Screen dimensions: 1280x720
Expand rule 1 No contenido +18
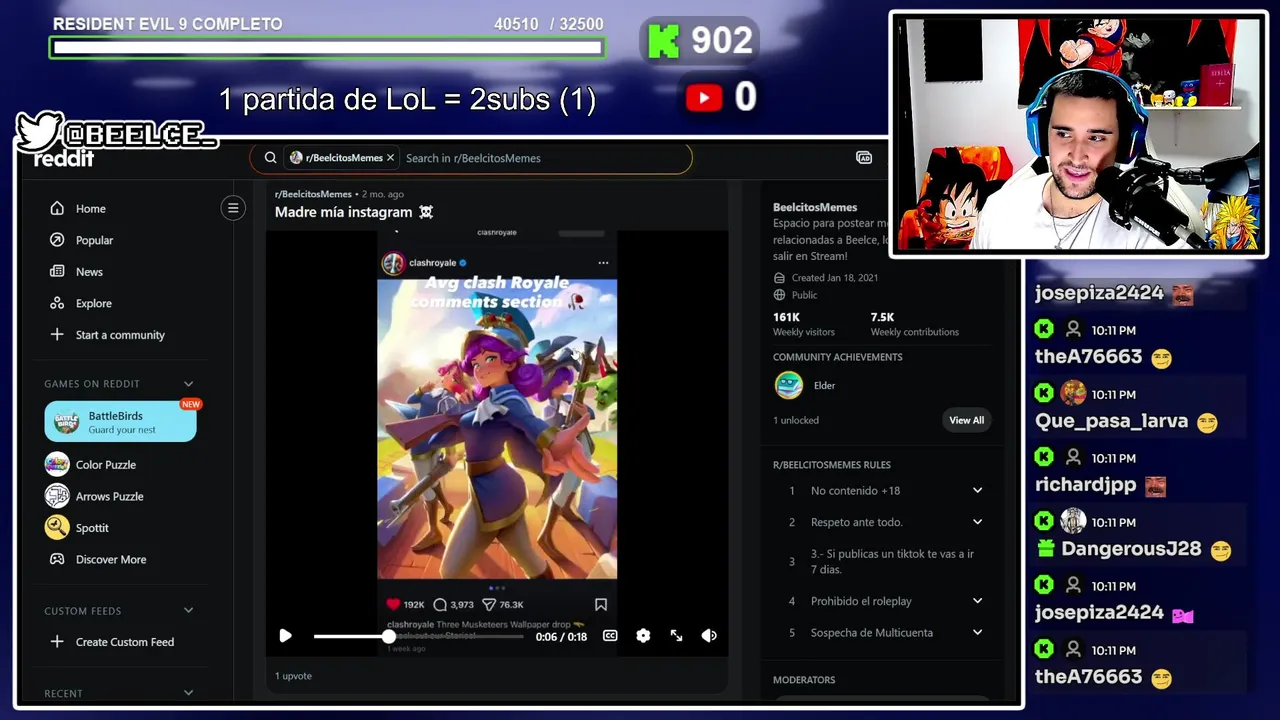tap(977, 491)
